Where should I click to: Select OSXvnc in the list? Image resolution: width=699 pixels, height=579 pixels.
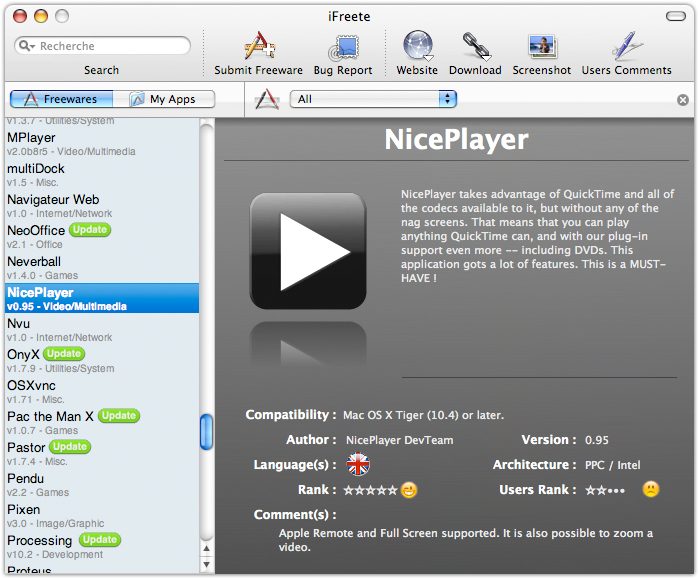point(102,391)
